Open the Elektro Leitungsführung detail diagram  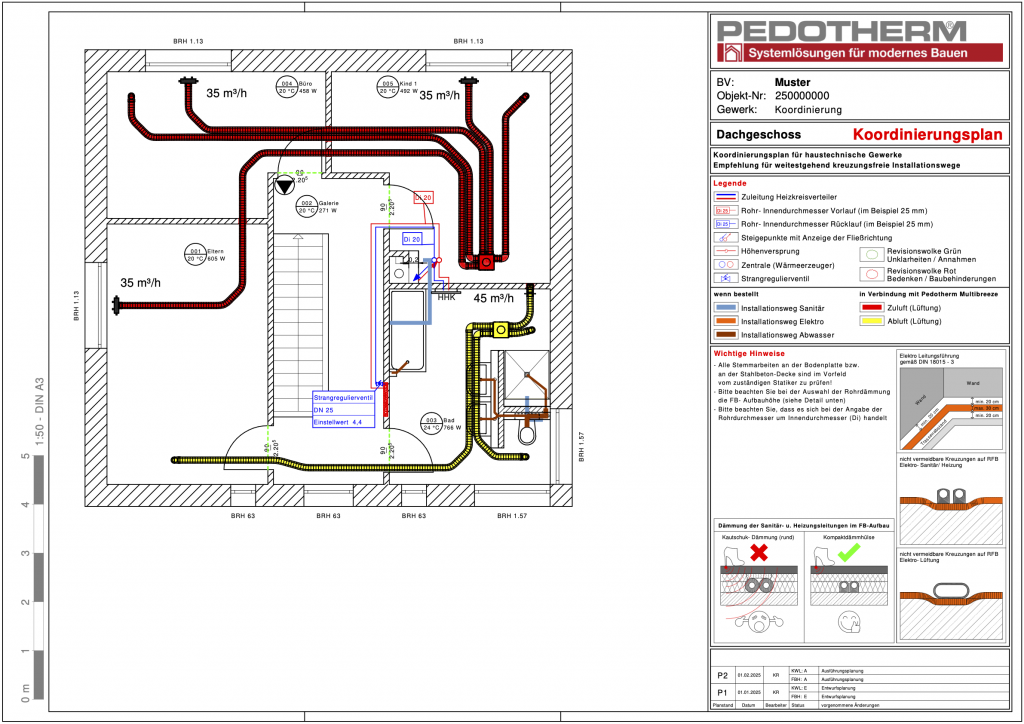pyautogui.click(x=950, y=409)
